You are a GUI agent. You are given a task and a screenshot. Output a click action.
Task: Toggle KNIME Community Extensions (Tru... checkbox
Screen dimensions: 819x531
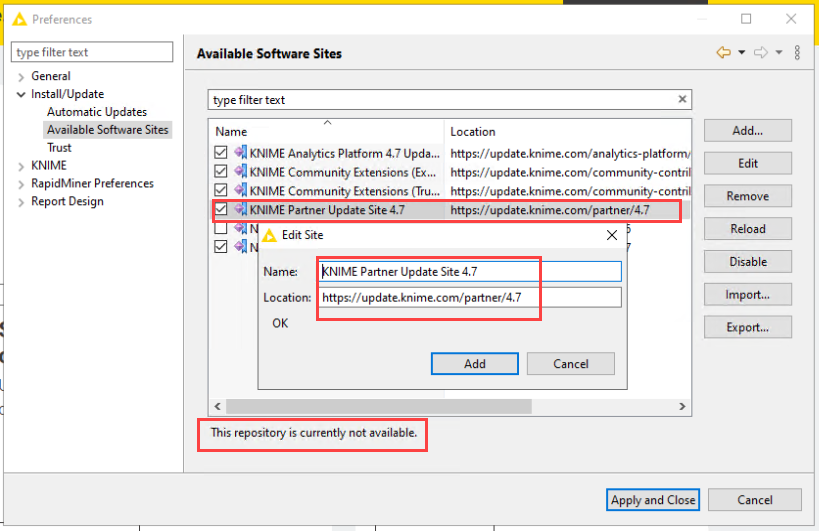tap(221, 190)
